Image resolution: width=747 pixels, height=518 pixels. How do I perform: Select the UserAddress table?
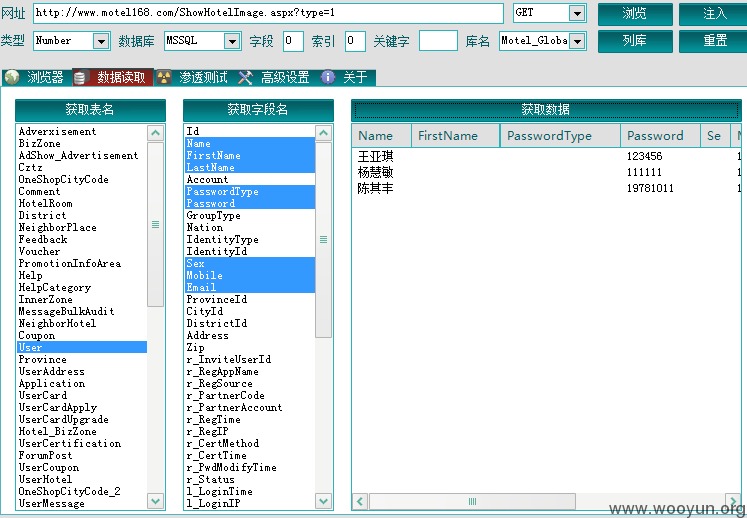[x=81, y=371]
